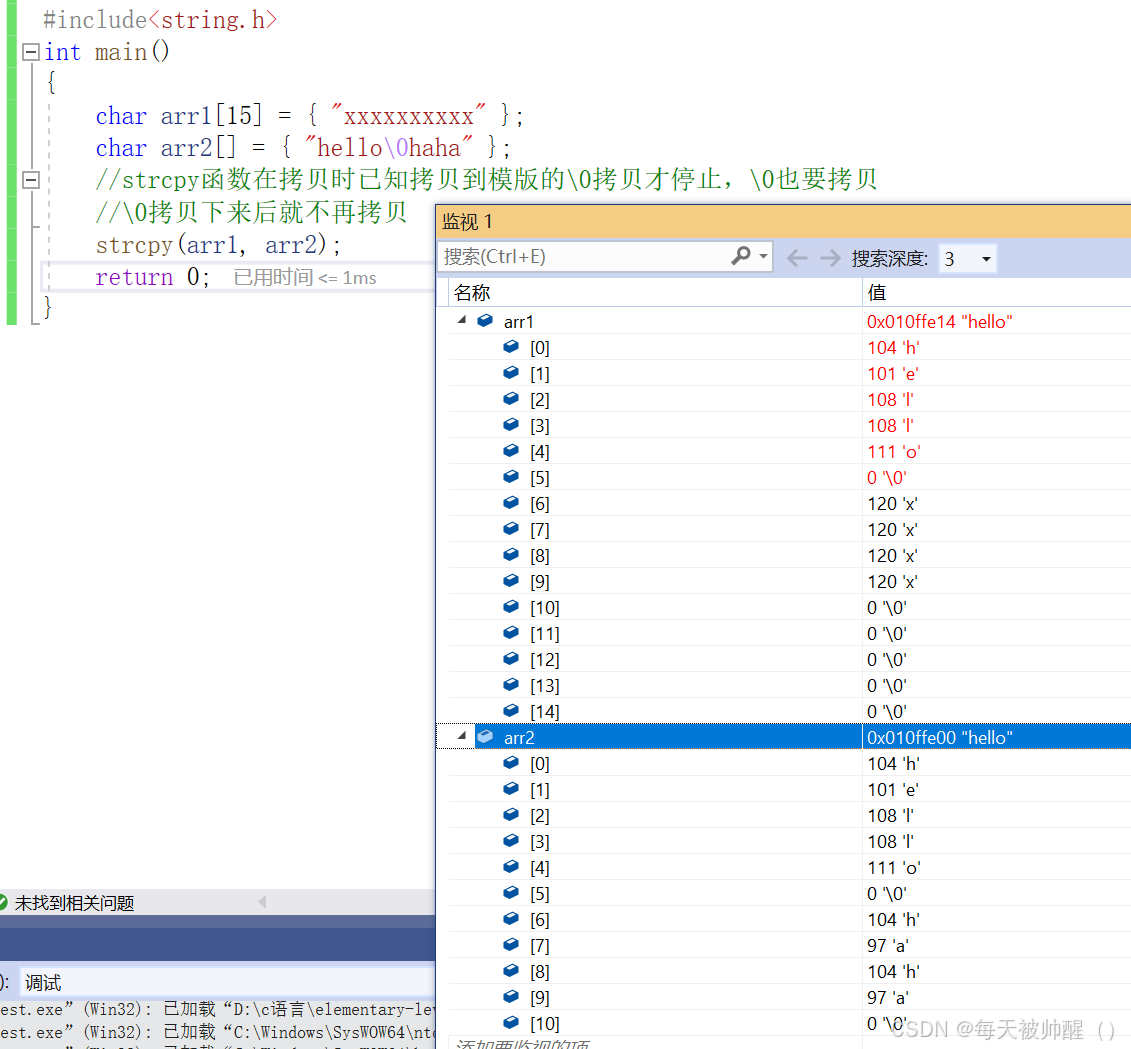This screenshot has height=1049, width=1131.
Task: Click cube icon of arr2 element [0]
Action: [511, 762]
